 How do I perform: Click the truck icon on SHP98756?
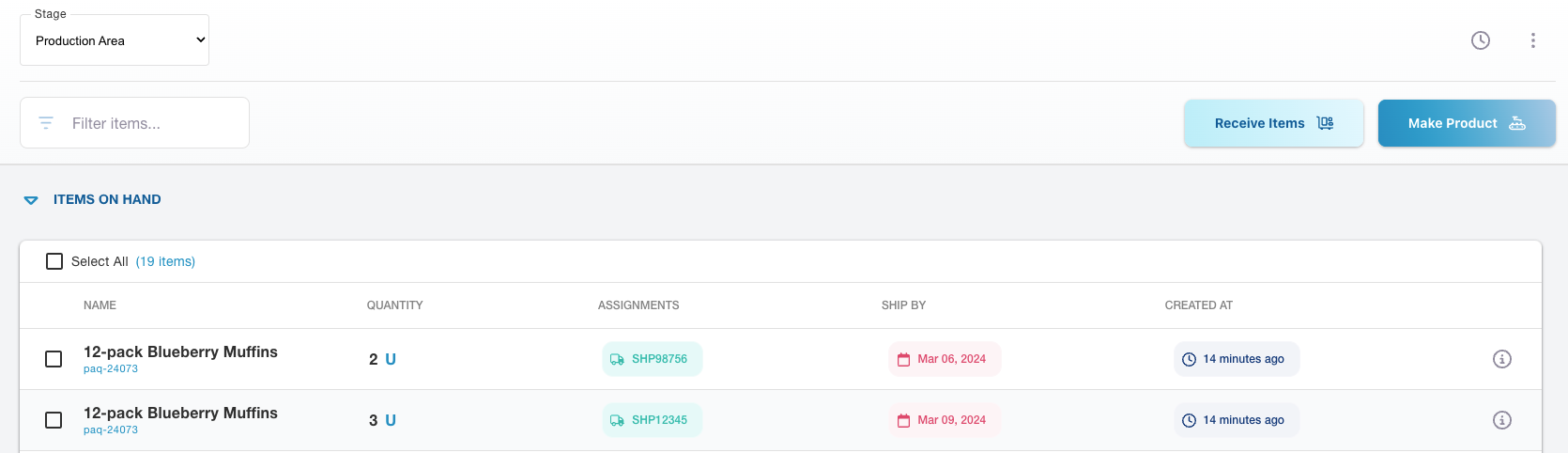(617, 359)
